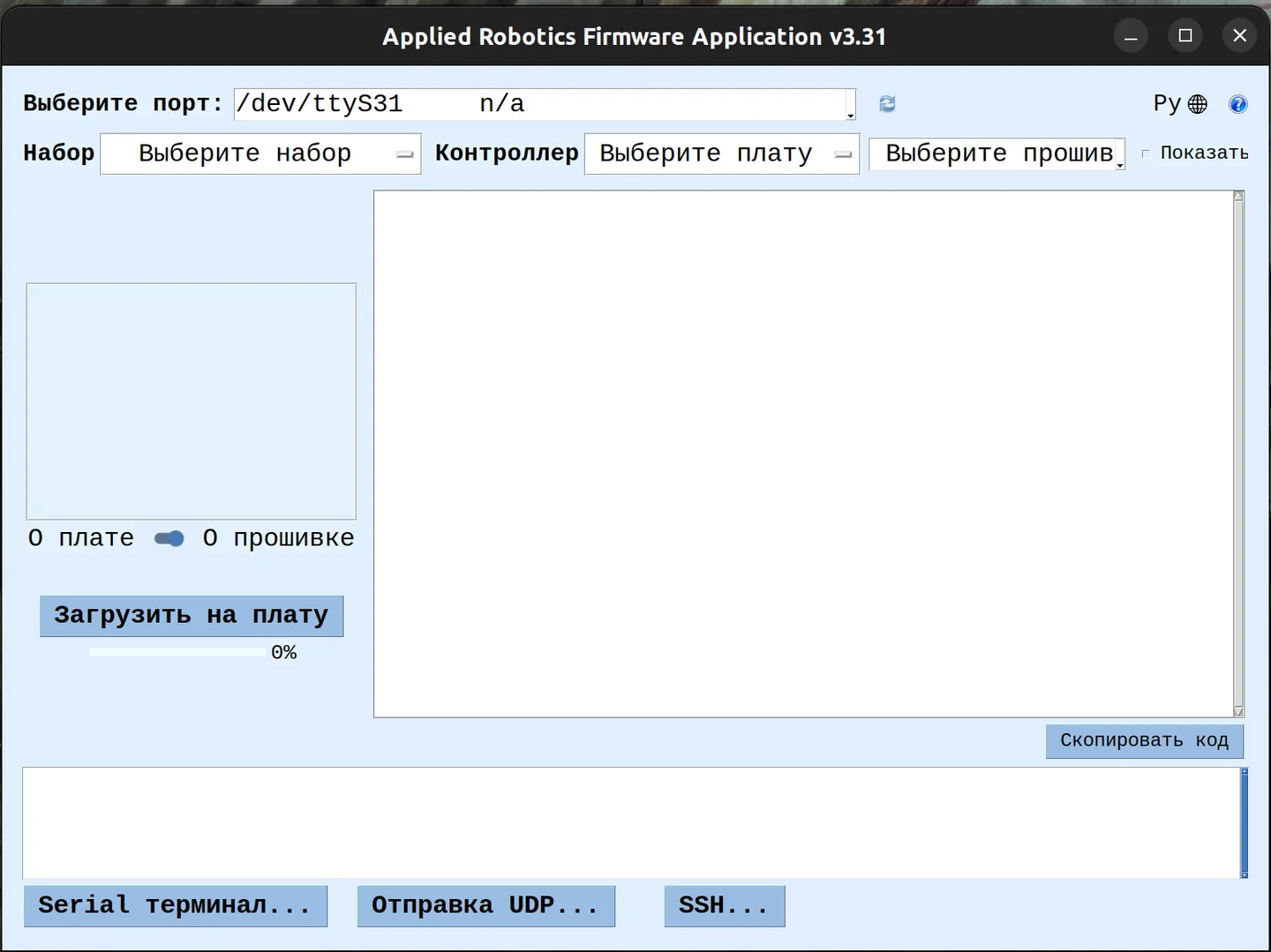Open the help question-mark icon

(x=1238, y=105)
